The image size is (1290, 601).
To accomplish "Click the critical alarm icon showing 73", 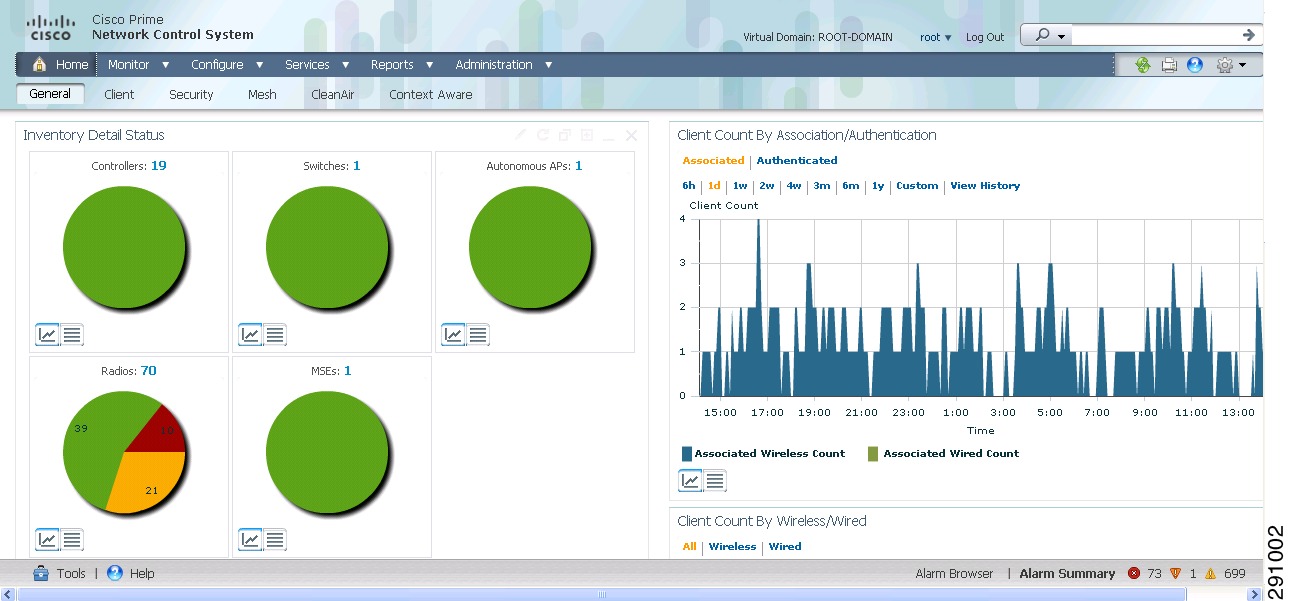I will 1134,573.
